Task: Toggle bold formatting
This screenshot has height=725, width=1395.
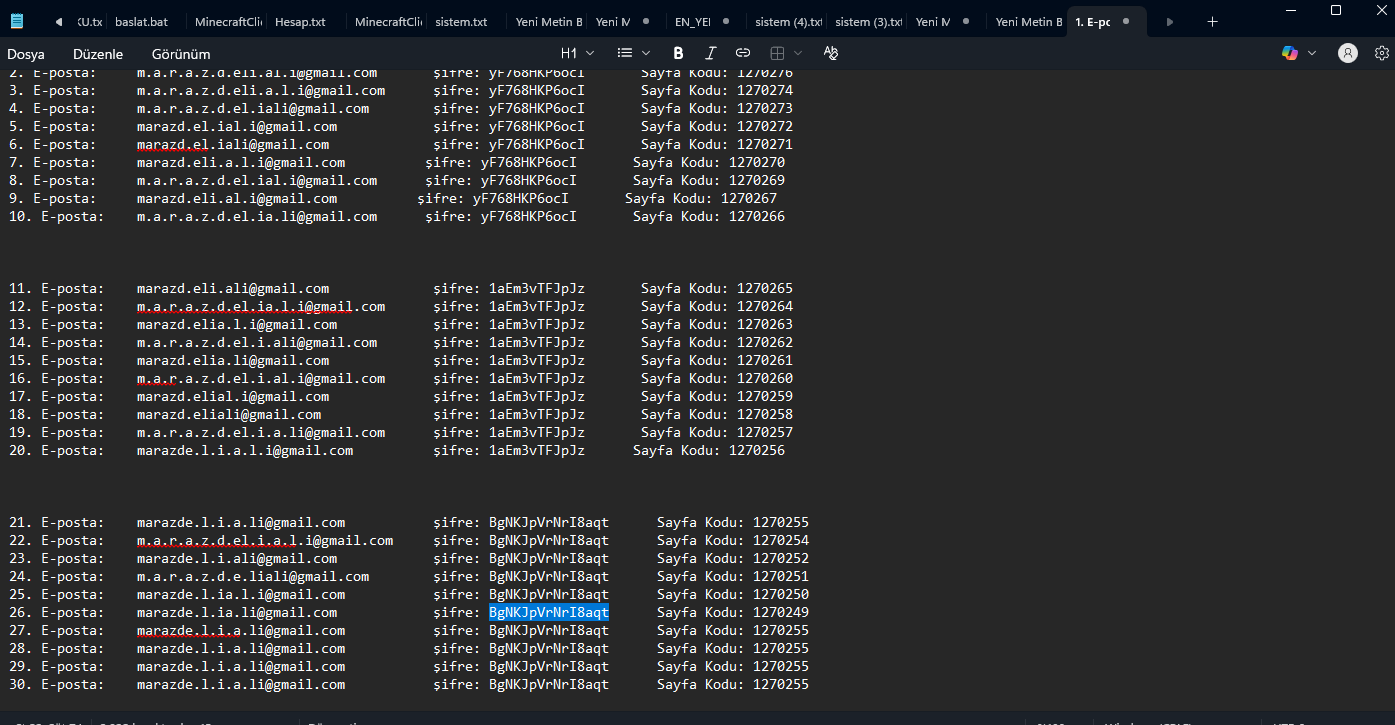Action: click(x=679, y=53)
